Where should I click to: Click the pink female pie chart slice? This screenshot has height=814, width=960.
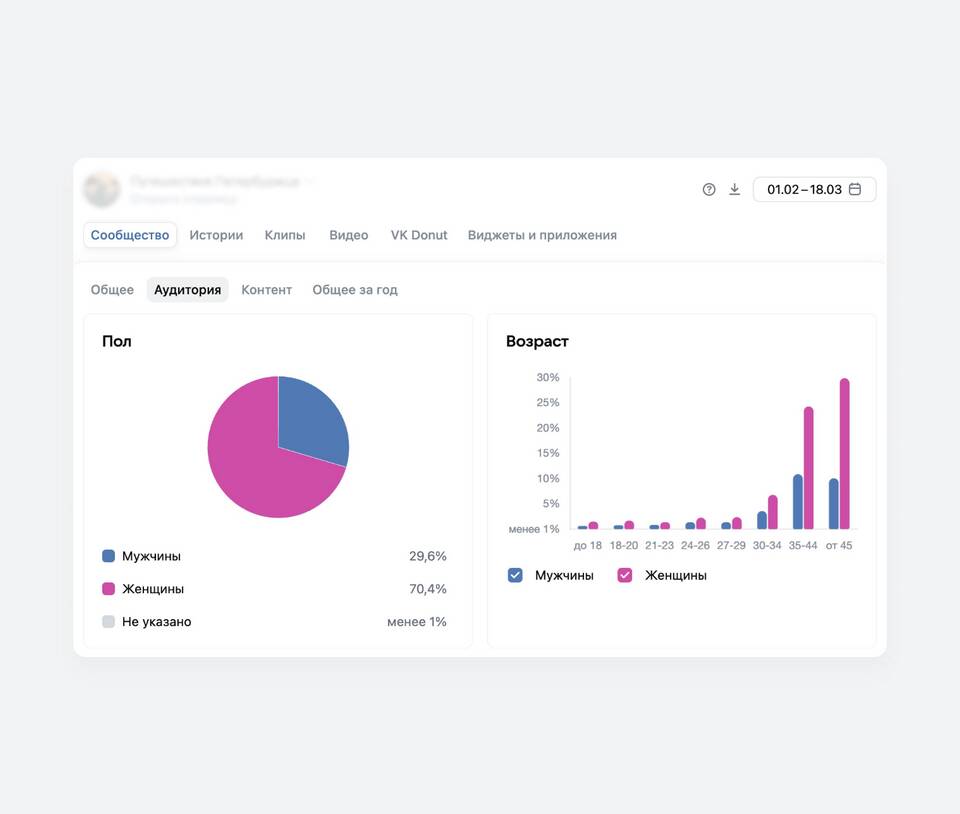coord(251,465)
